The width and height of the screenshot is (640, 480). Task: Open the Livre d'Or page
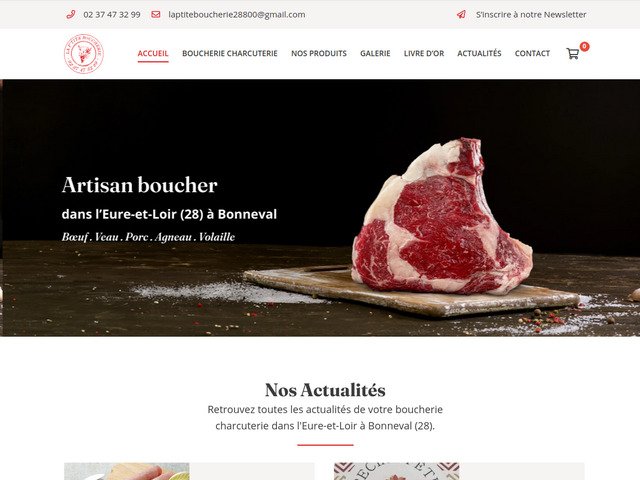click(x=424, y=53)
